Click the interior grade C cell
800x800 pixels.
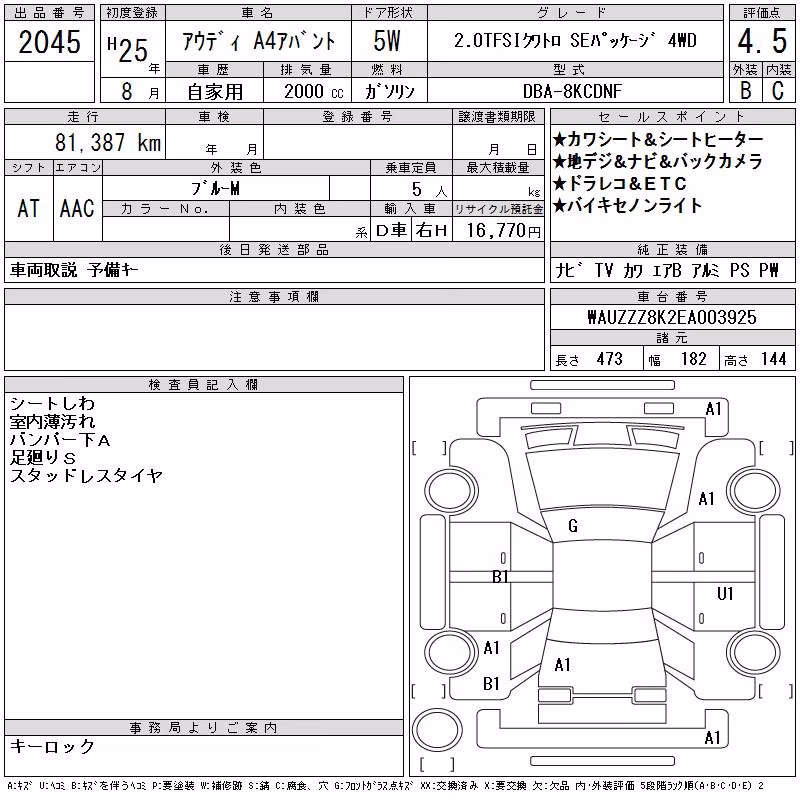pyautogui.click(x=778, y=90)
